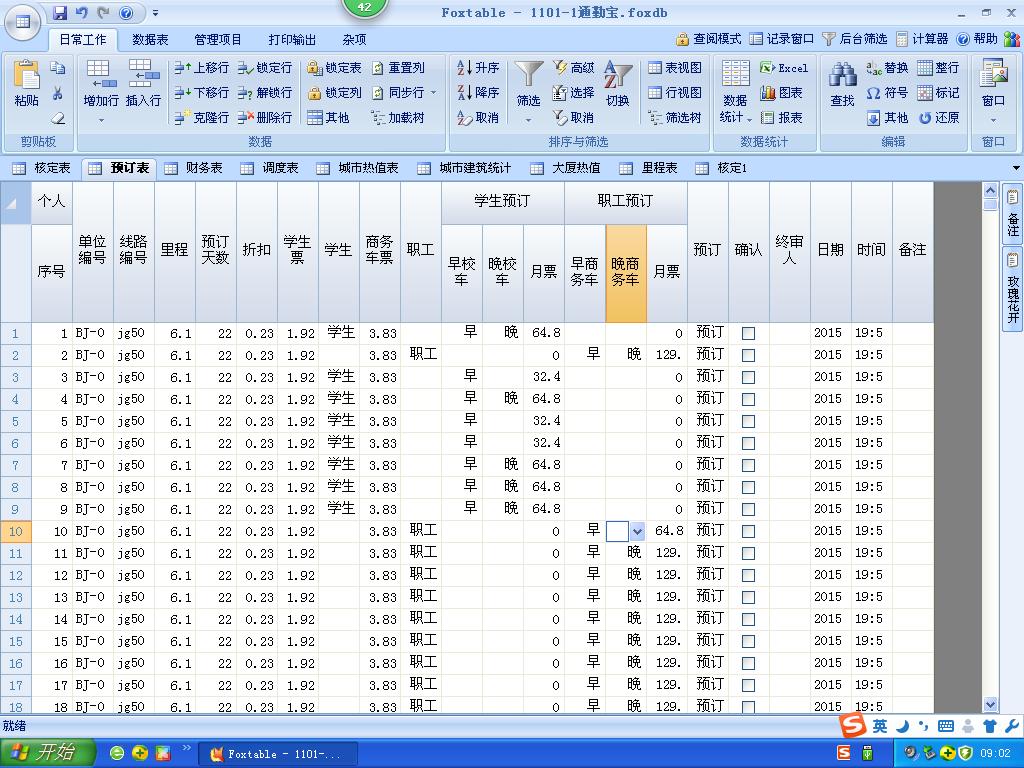Toggle 确认 checkbox in row 12
Image resolution: width=1024 pixels, height=768 pixels.
coord(748,575)
